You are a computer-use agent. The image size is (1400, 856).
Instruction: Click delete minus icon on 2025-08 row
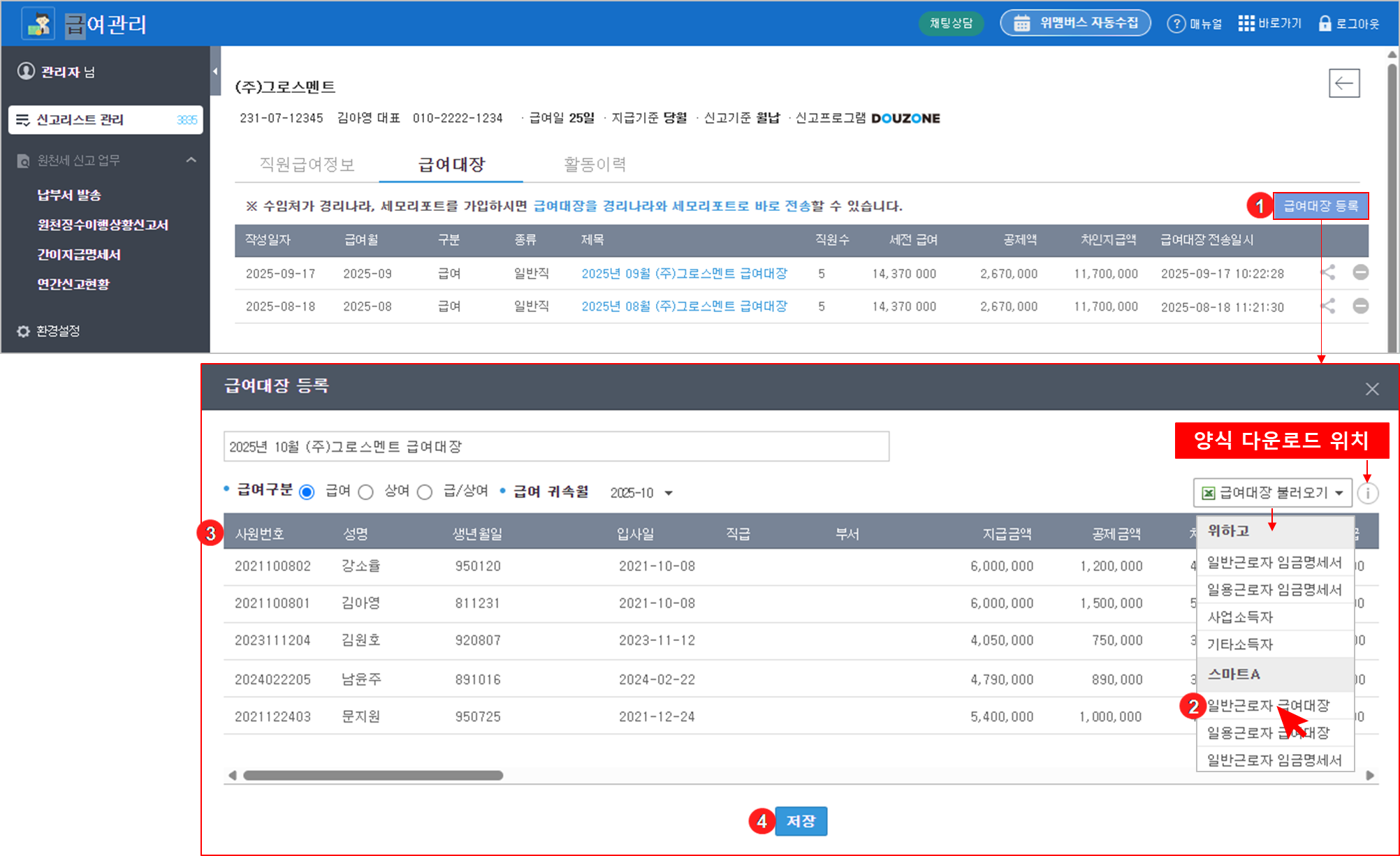[1360, 306]
